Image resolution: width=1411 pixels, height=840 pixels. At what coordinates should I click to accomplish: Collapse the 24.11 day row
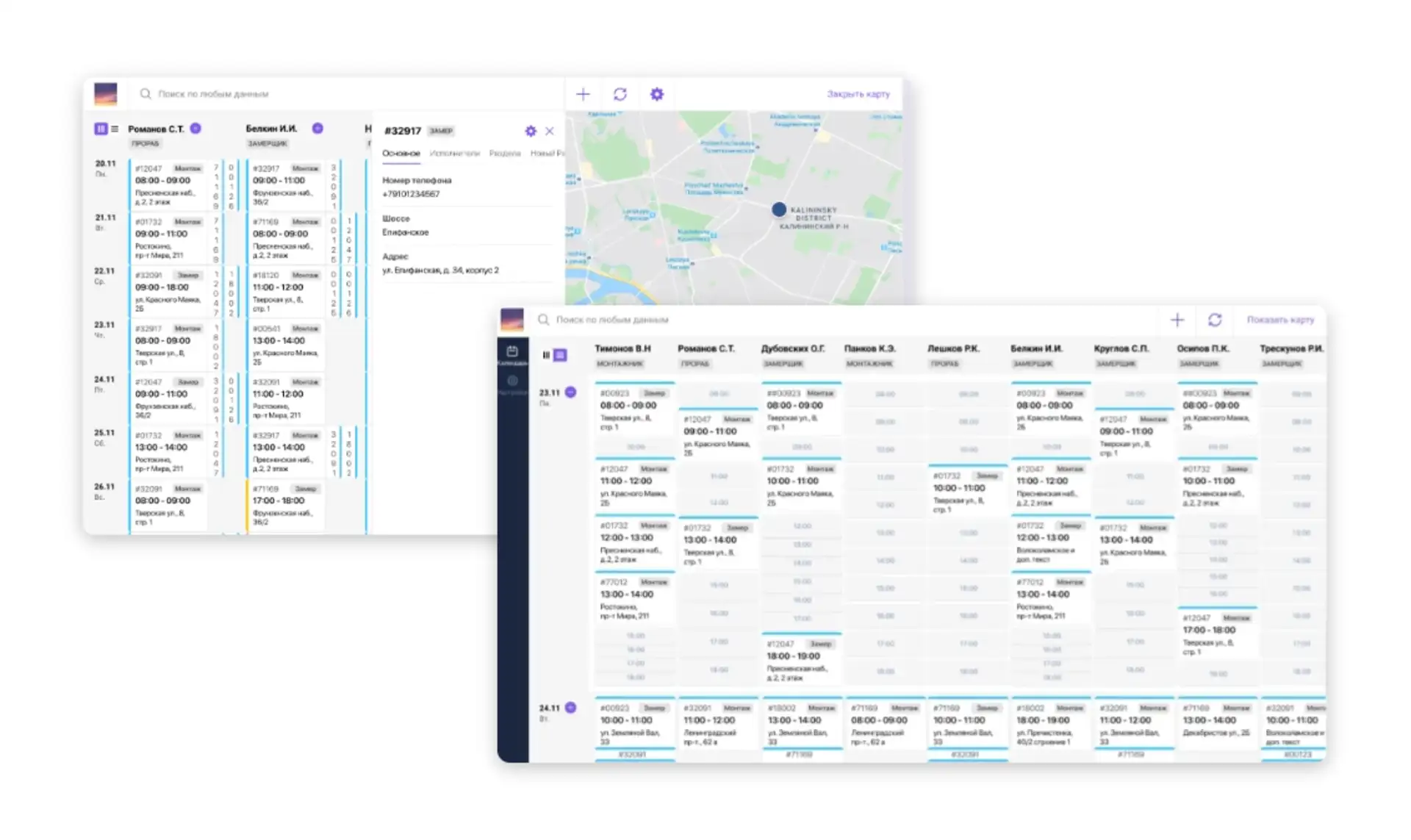(570, 708)
